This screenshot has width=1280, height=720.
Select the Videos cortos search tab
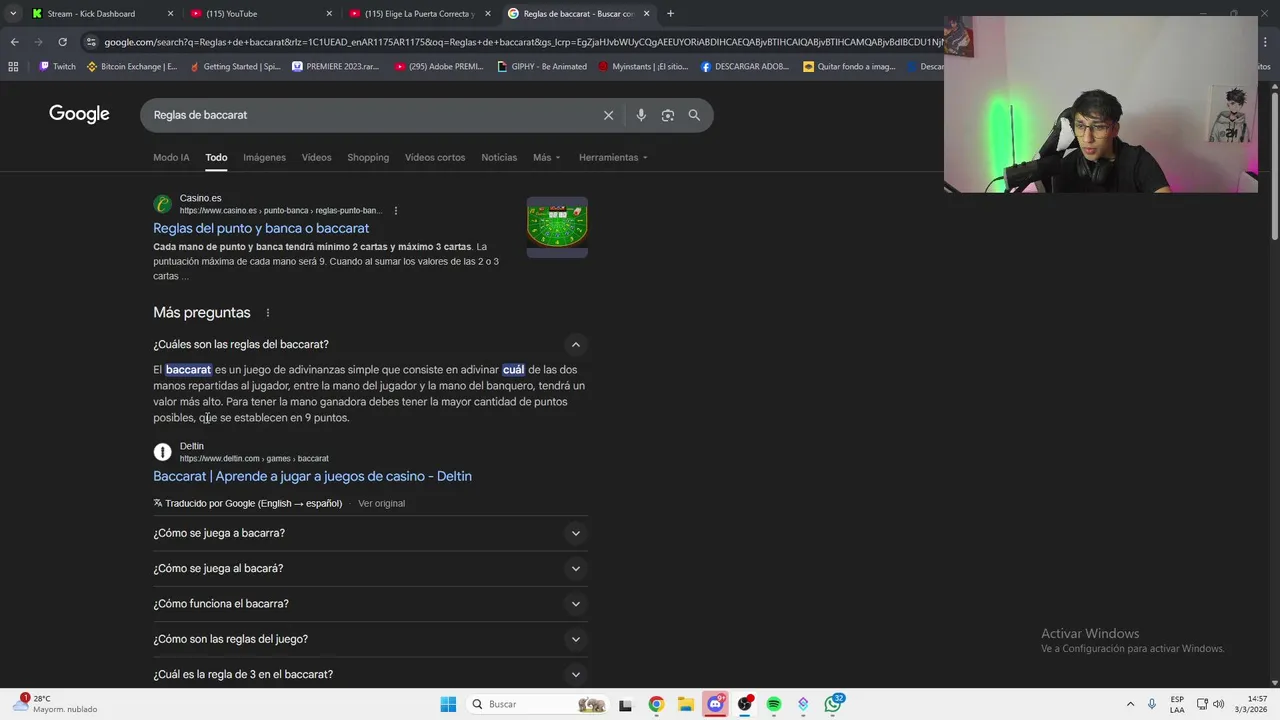(435, 157)
